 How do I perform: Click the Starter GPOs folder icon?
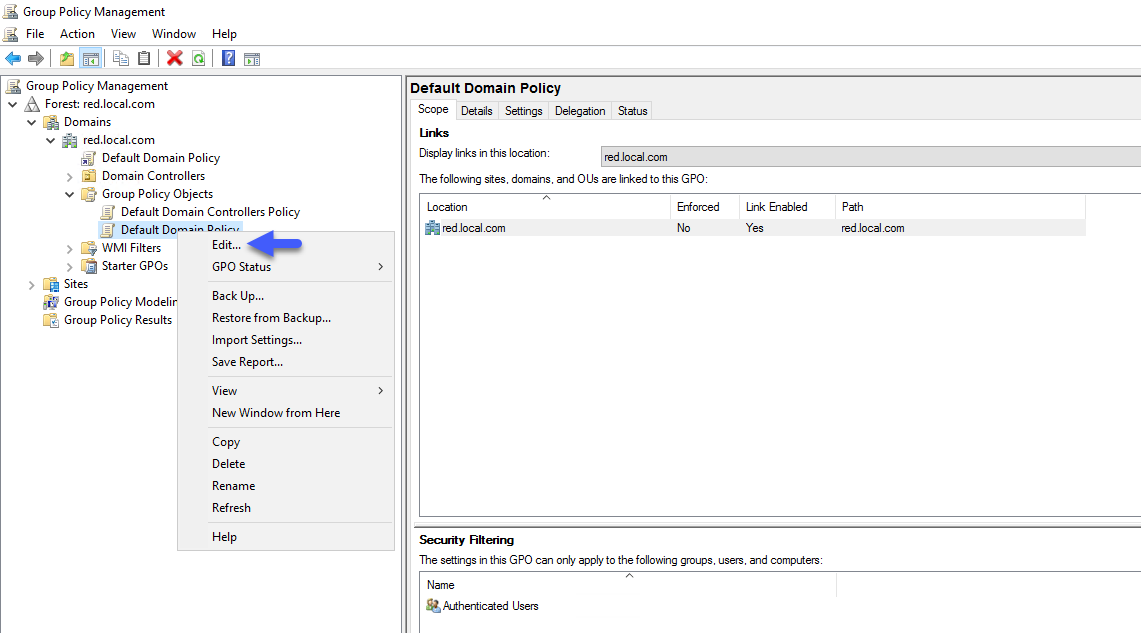(89, 266)
